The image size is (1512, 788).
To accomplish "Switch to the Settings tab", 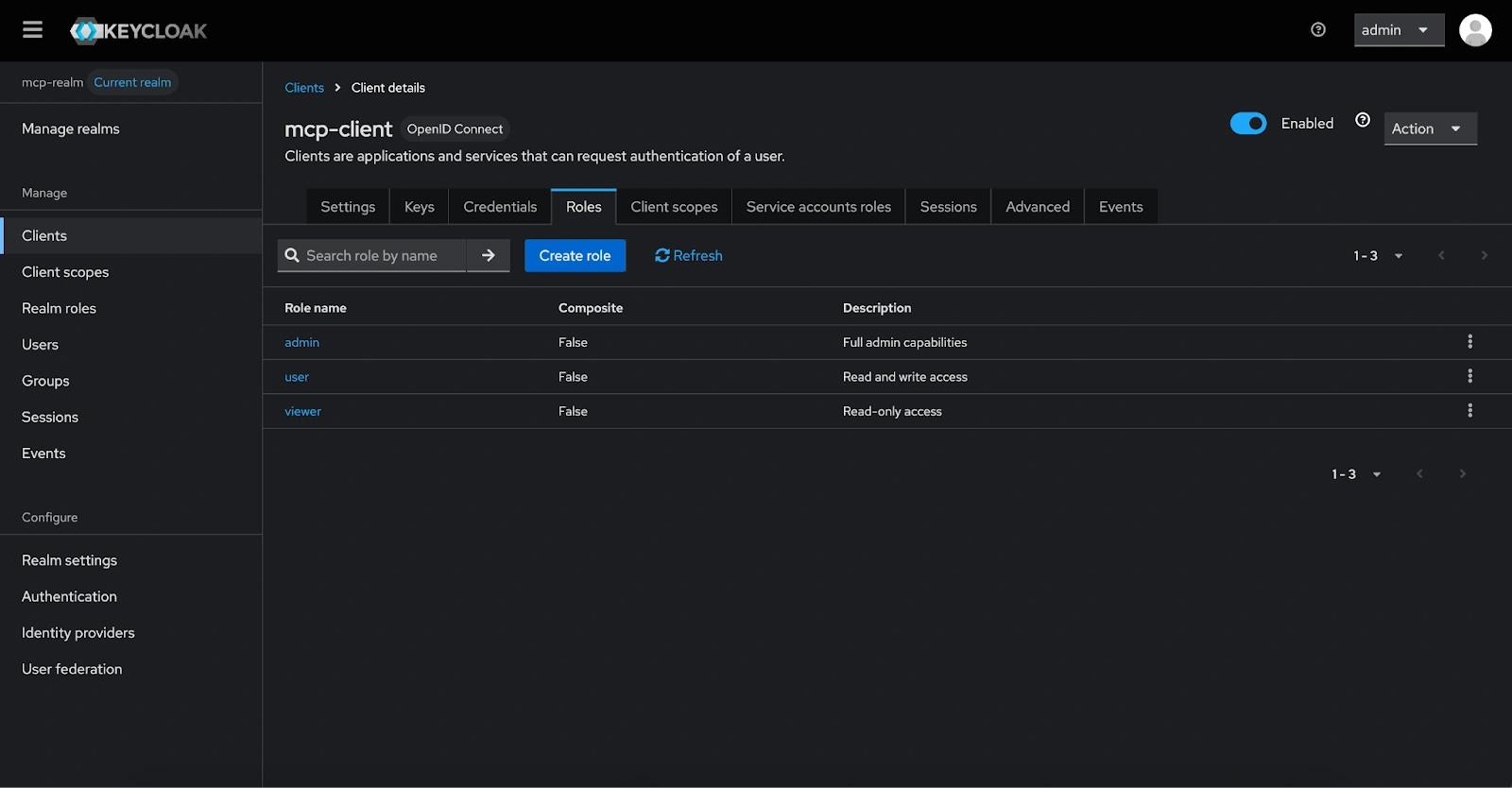I will point(348,207).
